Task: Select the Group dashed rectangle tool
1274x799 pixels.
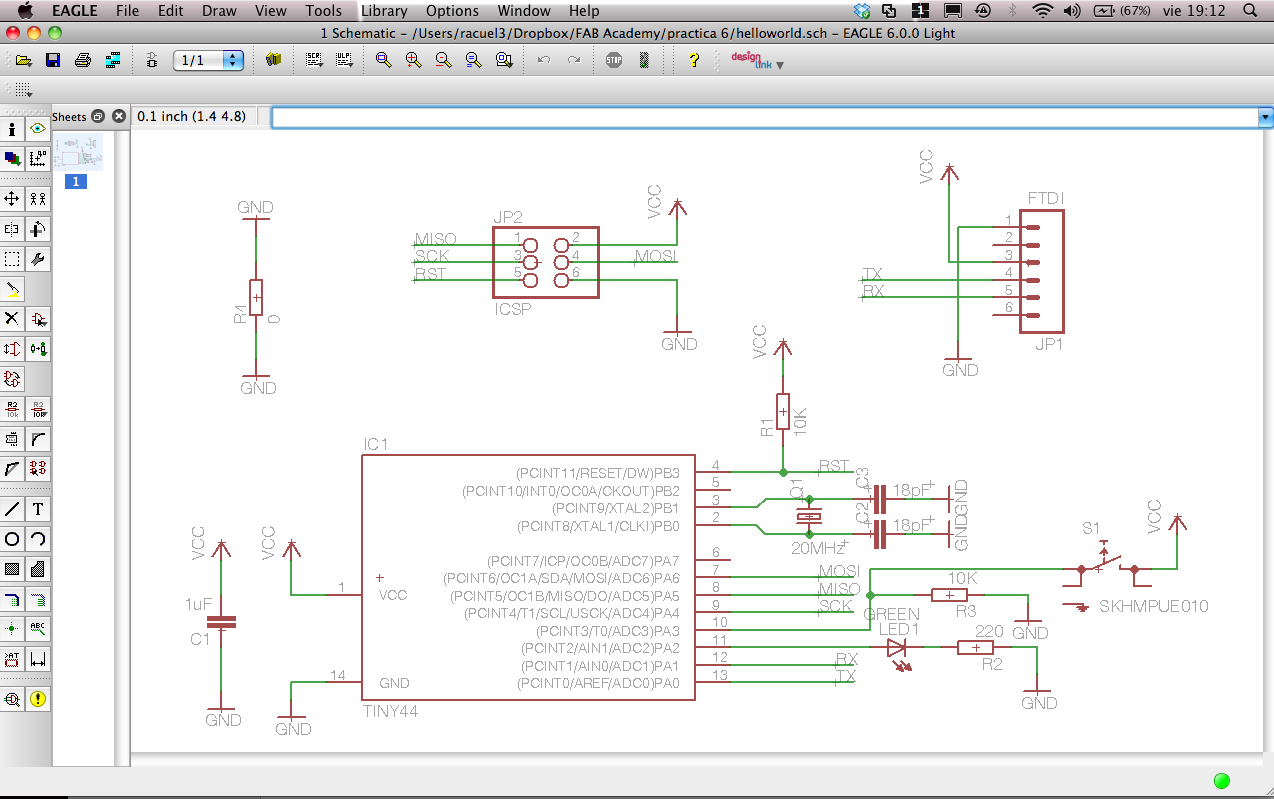Action: [12, 259]
